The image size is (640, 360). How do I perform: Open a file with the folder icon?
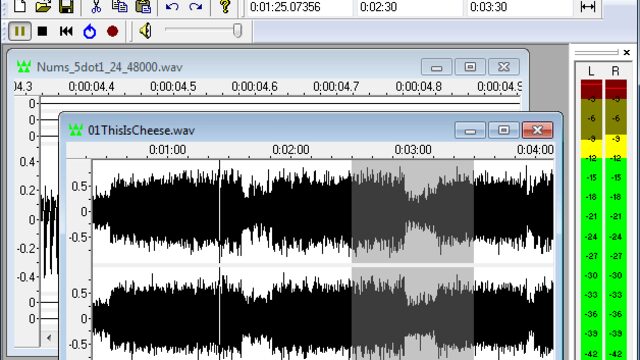coord(43,6)
